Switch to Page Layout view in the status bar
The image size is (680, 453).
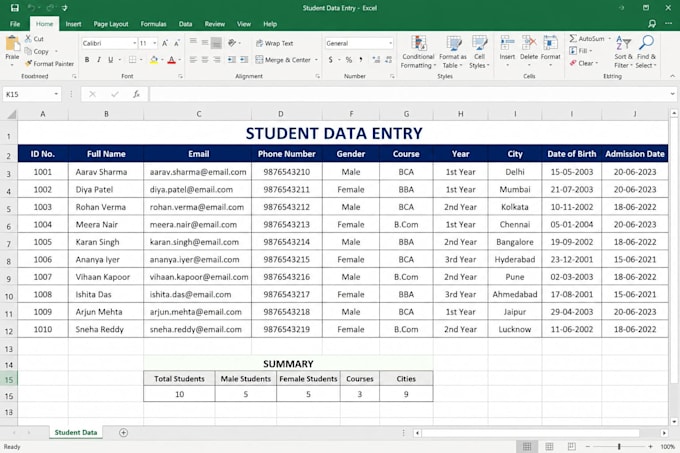pyautogui.click(x=549, y=446)
